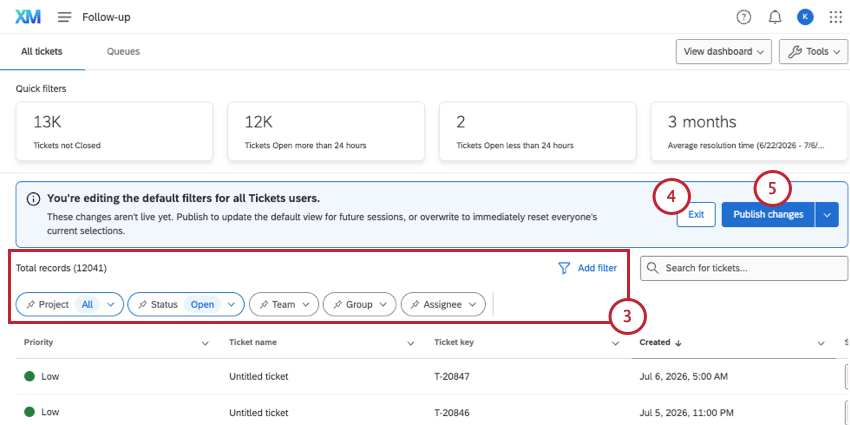Select the Tickets not Closed quick filter
Screen dimensions: 850x425
click(x=114, y=131)
